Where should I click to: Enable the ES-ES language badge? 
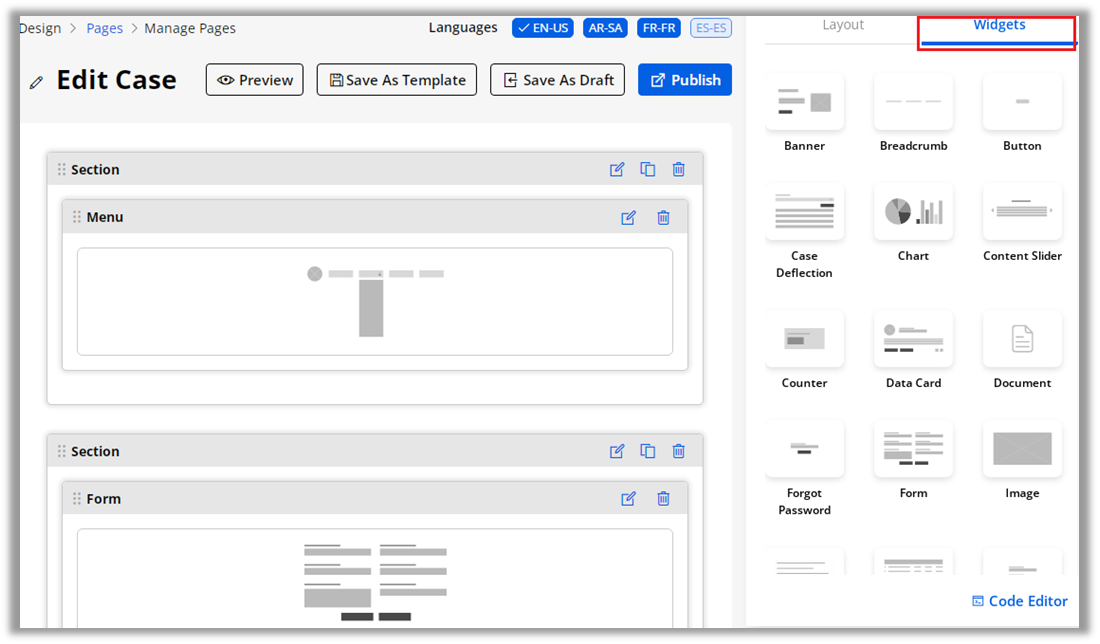[711, 28]
